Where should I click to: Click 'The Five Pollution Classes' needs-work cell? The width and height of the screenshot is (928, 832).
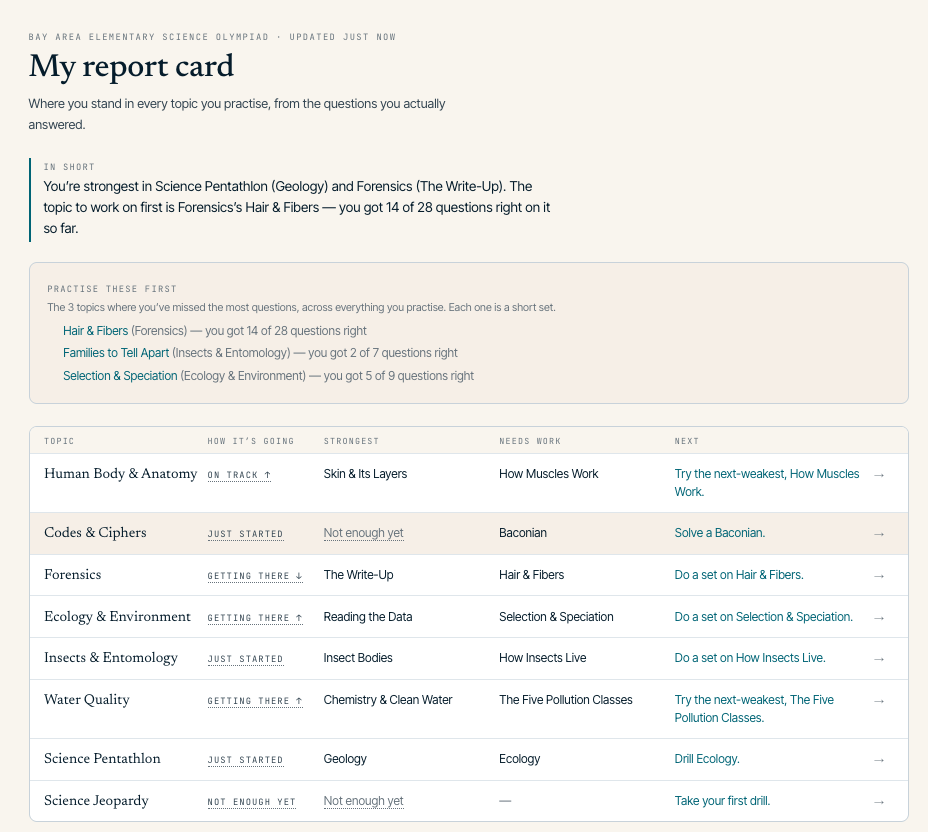tap(566, 699)
